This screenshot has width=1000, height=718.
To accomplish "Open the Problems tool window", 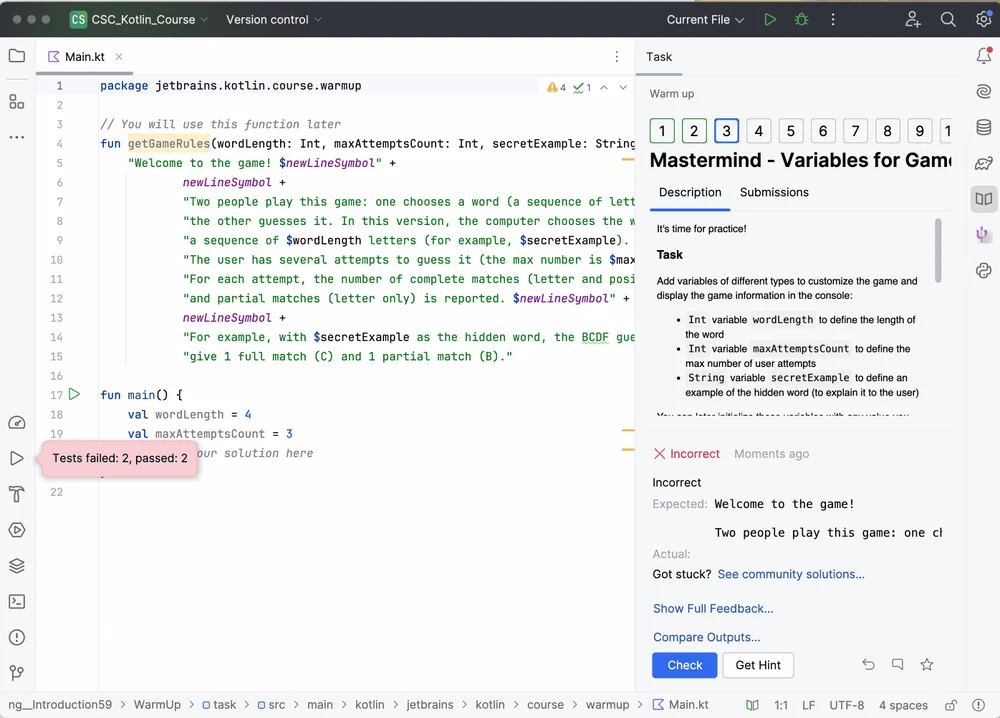I will (17, 637).
